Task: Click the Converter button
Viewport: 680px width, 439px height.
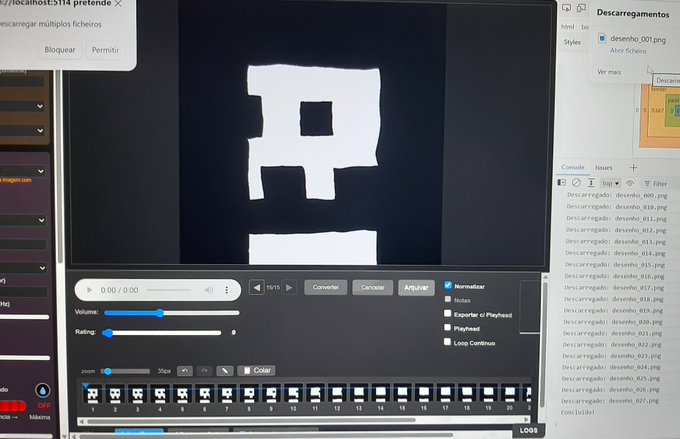Action: (x=326, y=287)
